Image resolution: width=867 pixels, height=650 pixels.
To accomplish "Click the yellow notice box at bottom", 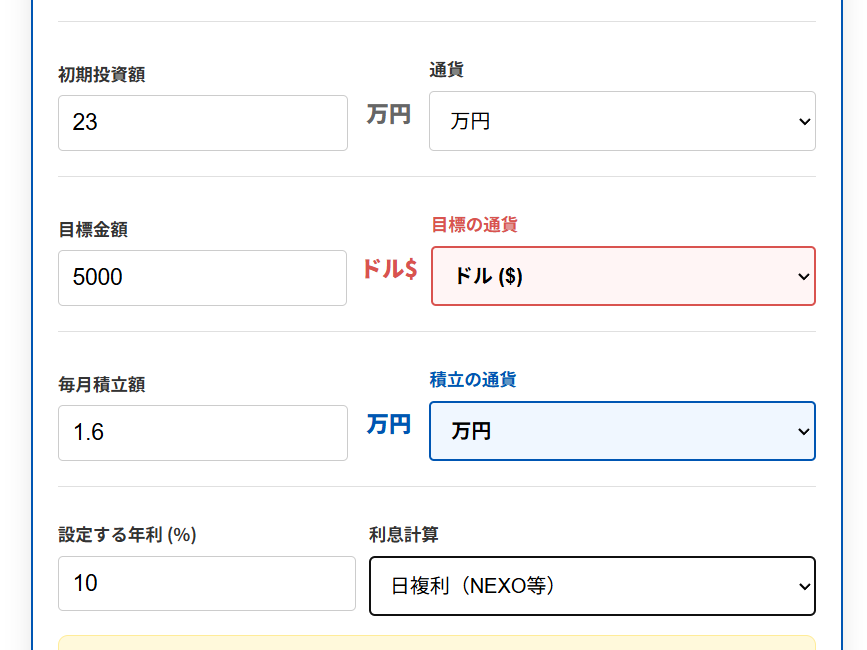I will click(437, 643).
